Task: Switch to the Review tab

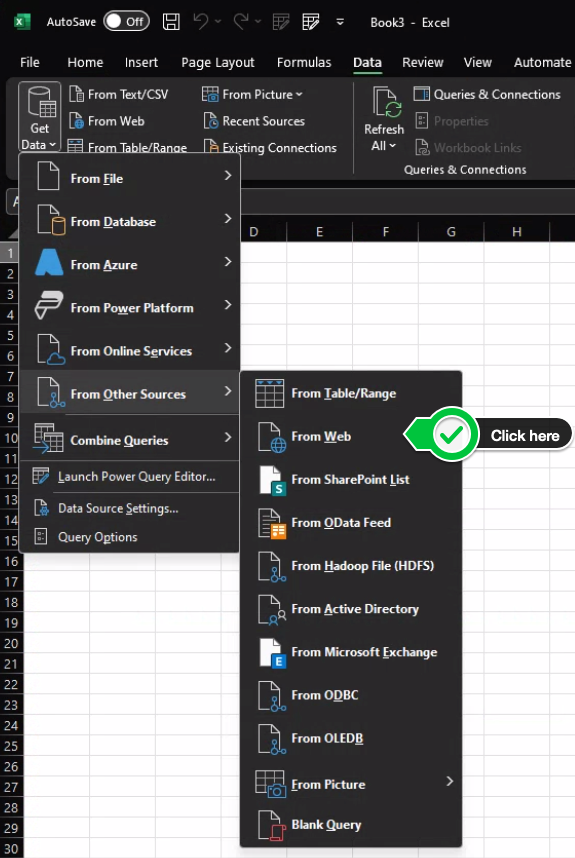Action: 422,62
